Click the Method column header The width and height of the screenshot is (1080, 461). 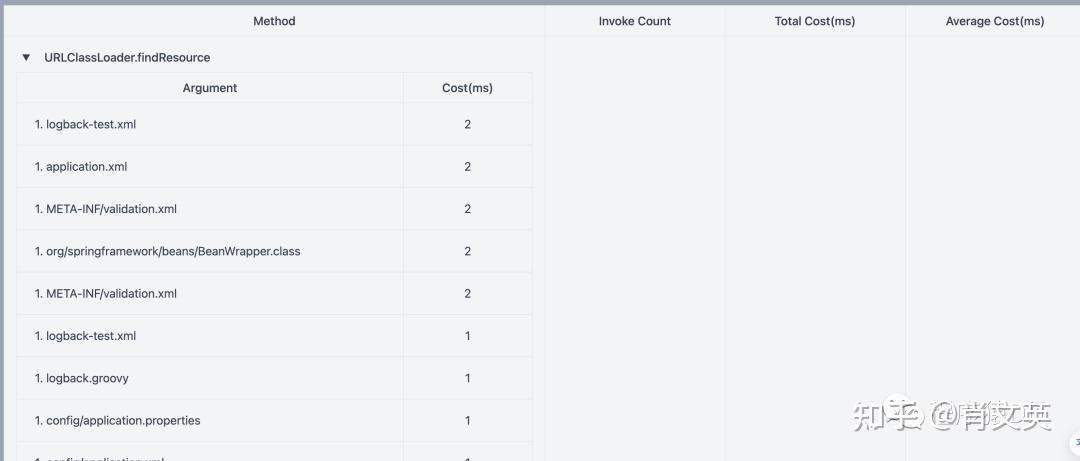[274, 21]
